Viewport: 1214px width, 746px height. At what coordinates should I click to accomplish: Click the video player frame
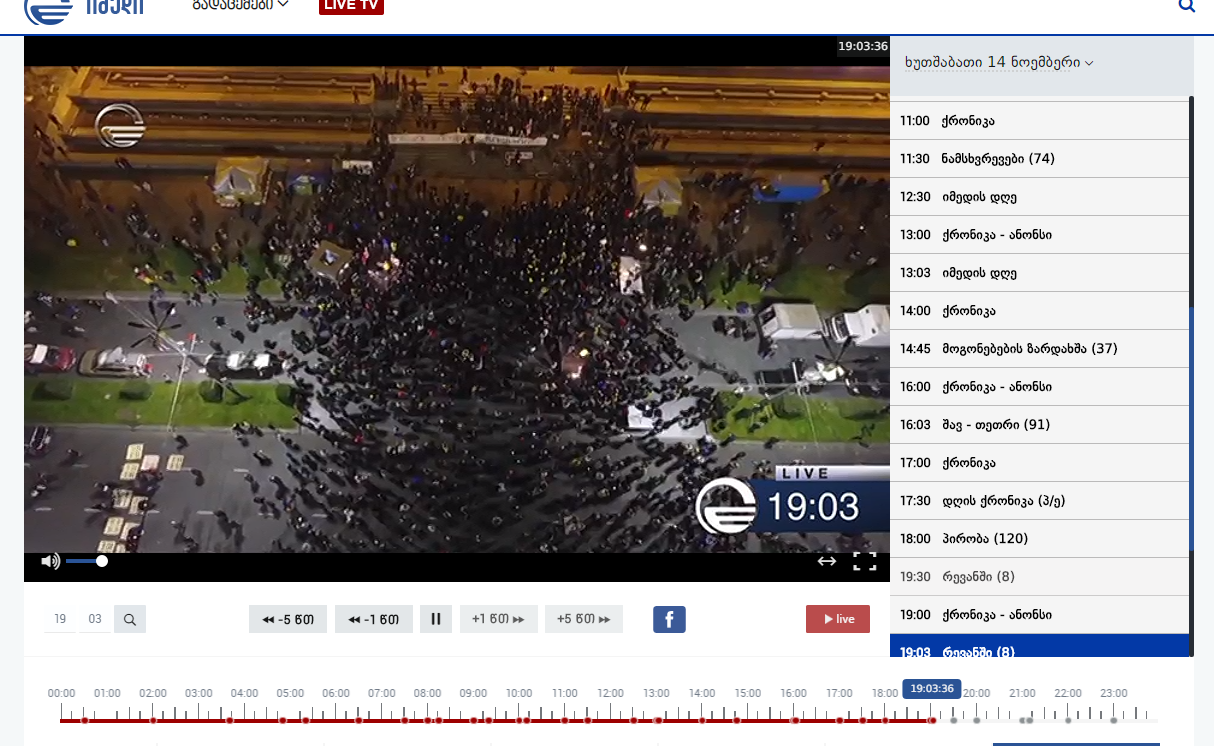(457, 309)
